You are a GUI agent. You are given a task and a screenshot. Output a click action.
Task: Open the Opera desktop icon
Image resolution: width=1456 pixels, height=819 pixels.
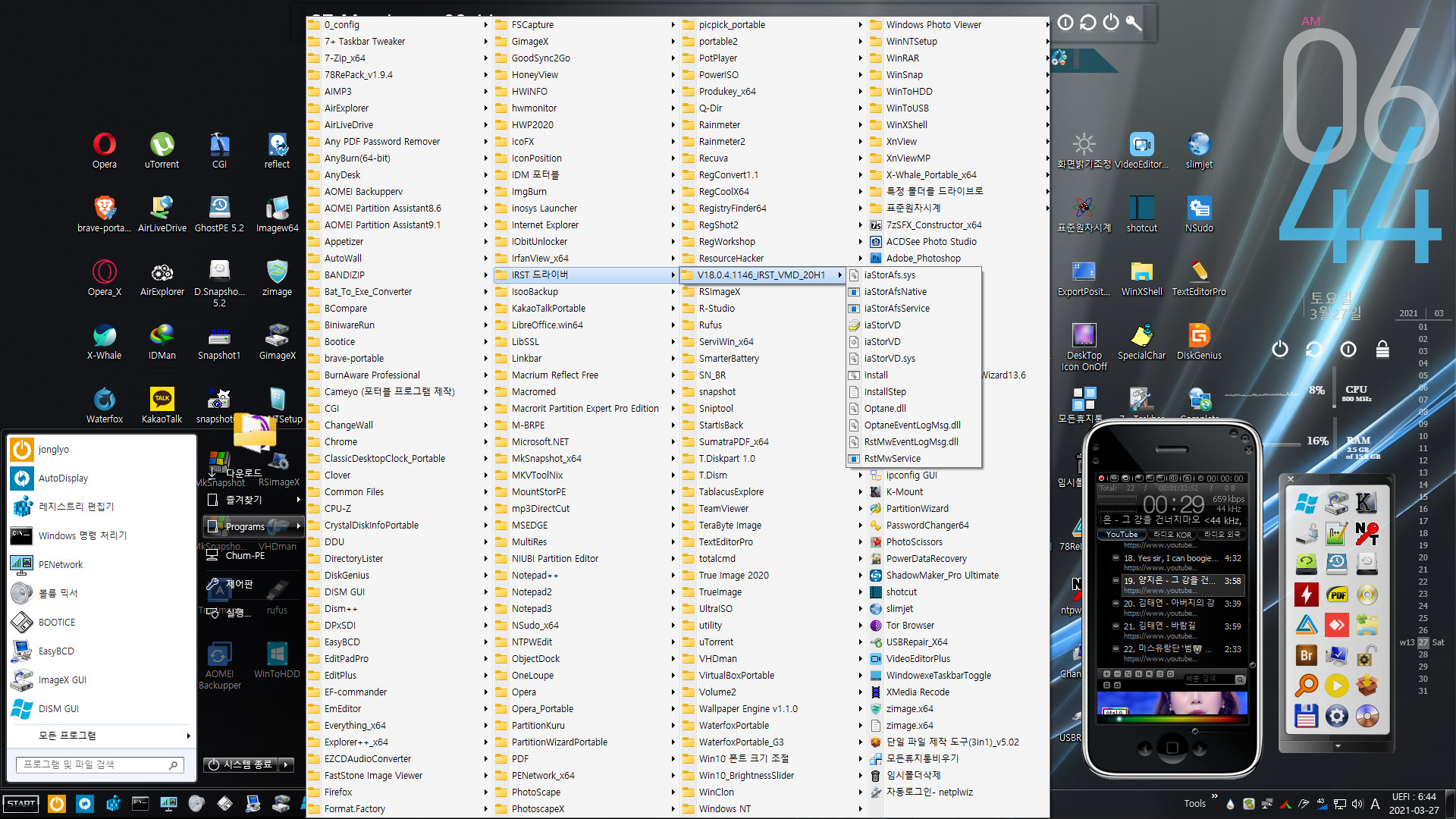tap(105, 150)
